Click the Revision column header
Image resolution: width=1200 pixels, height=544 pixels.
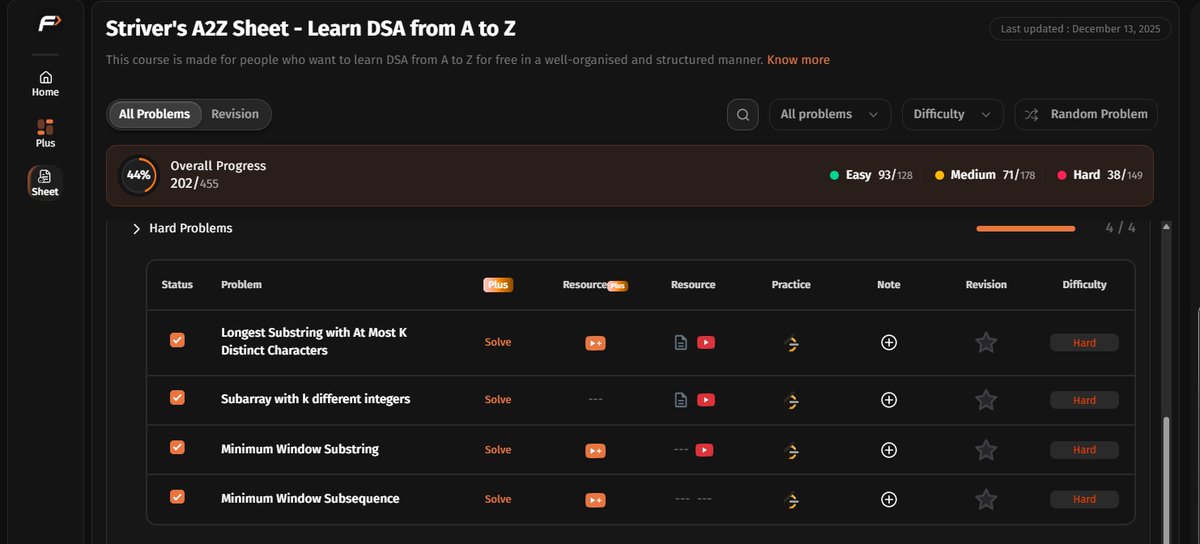(986, 285)
